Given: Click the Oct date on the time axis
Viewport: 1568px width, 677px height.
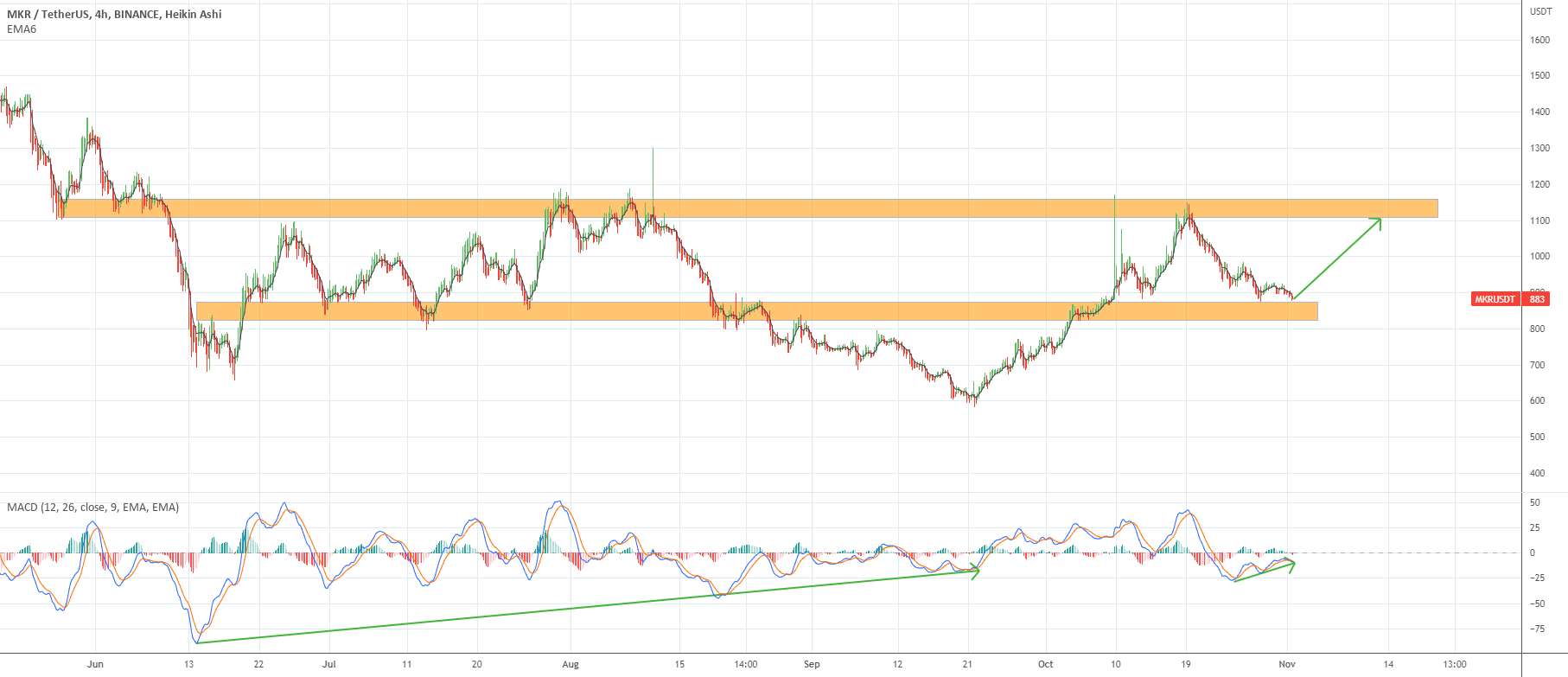Looking at the screenshot, I should [1046, 664].
